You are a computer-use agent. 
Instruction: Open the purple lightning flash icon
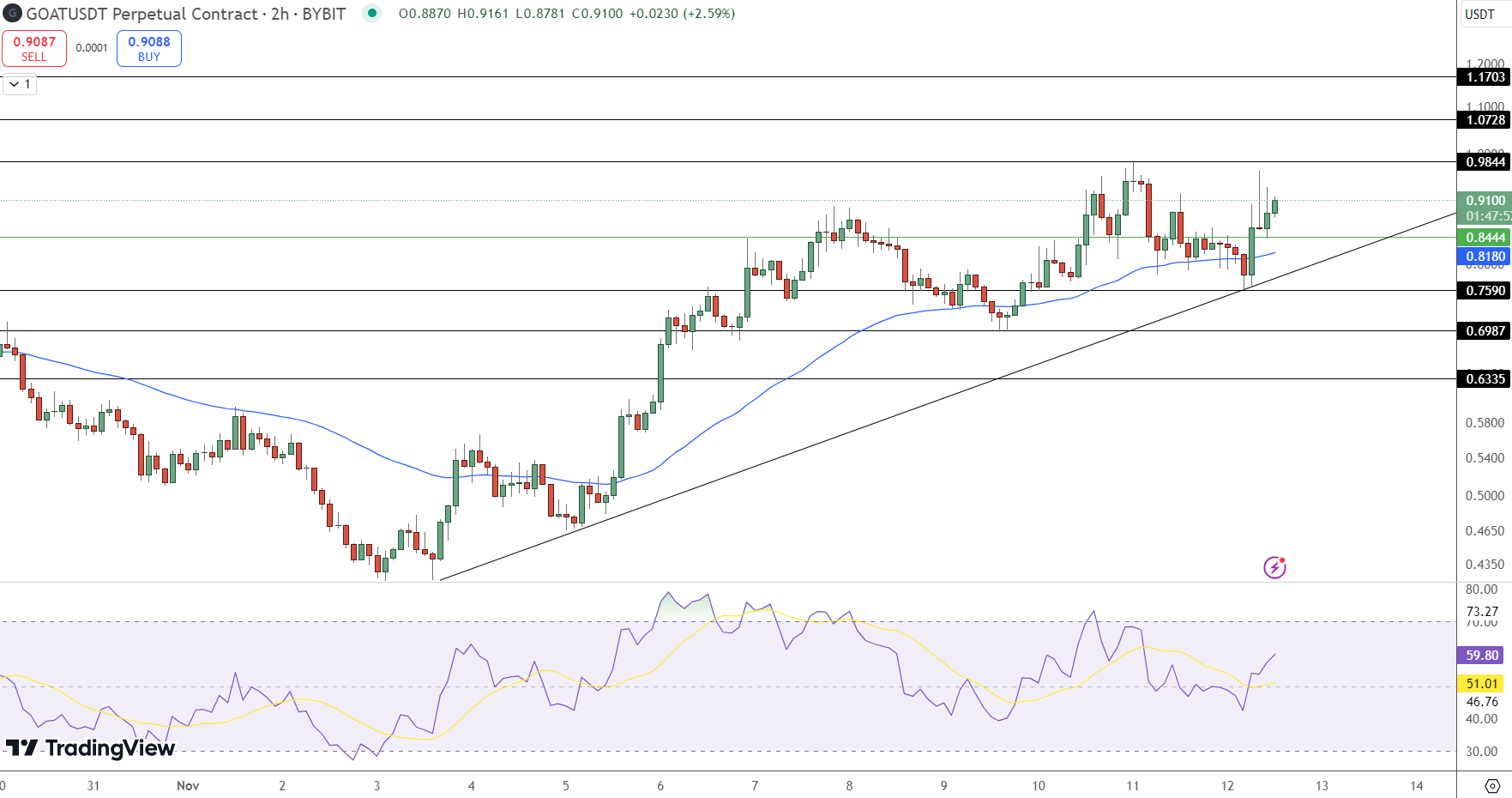click(1274, 567)
